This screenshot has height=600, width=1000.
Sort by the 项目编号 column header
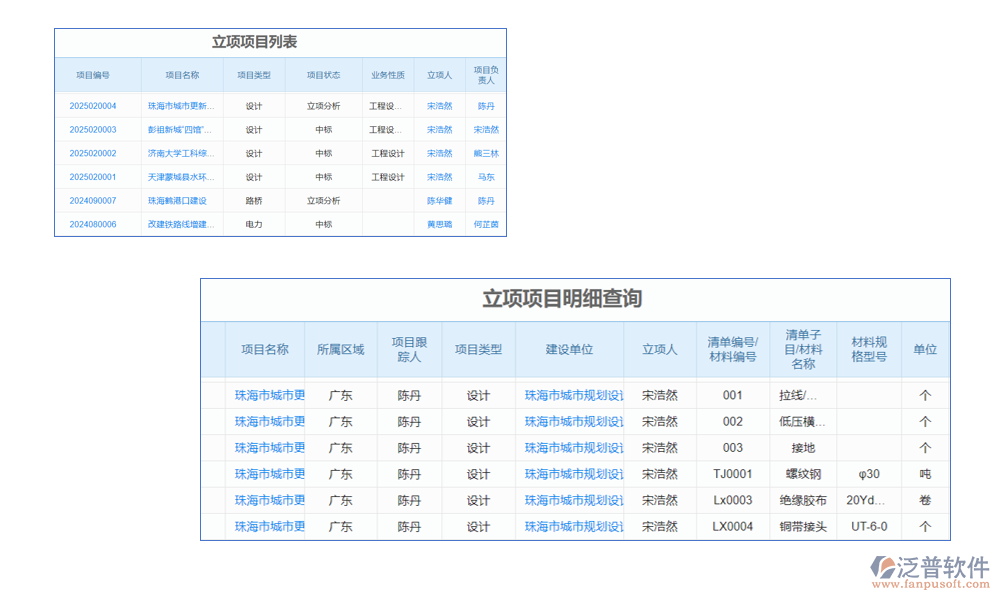click(96, 74)
